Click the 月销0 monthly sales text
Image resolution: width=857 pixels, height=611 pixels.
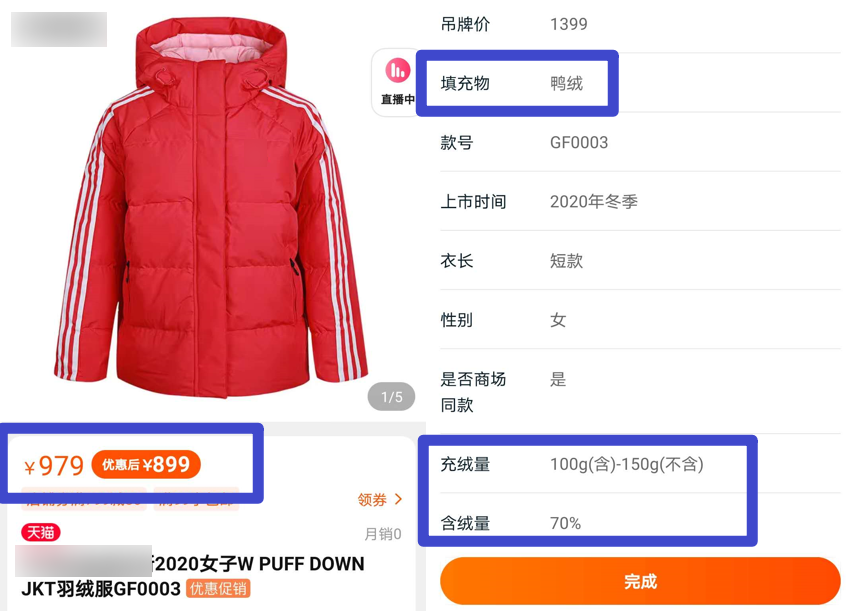(383, 534)
